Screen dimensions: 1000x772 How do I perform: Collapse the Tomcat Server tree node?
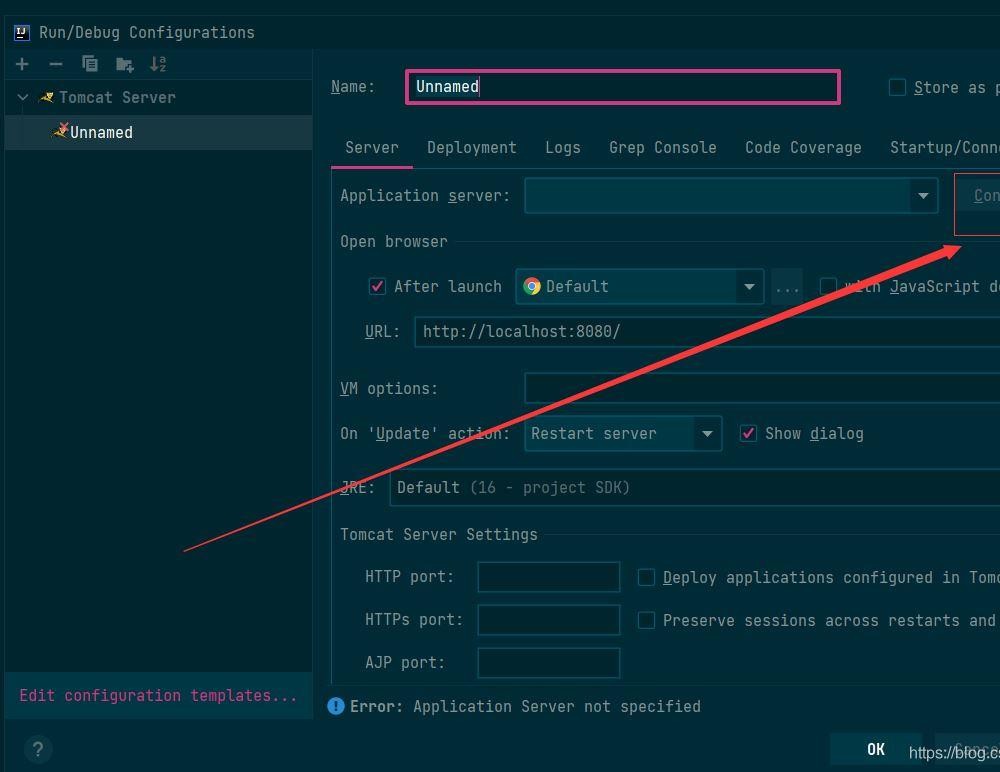tap(23, 98)
